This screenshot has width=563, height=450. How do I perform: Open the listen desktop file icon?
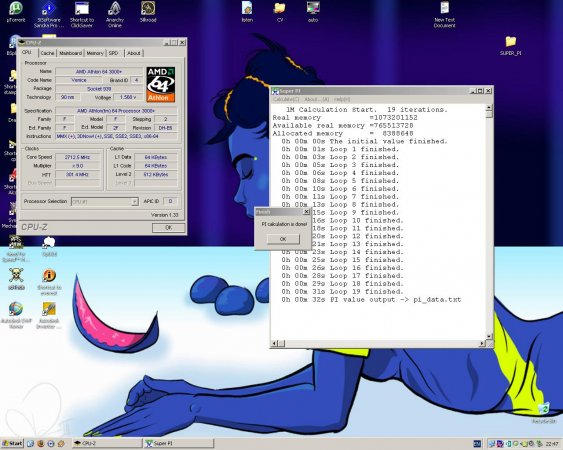[247, 12]
